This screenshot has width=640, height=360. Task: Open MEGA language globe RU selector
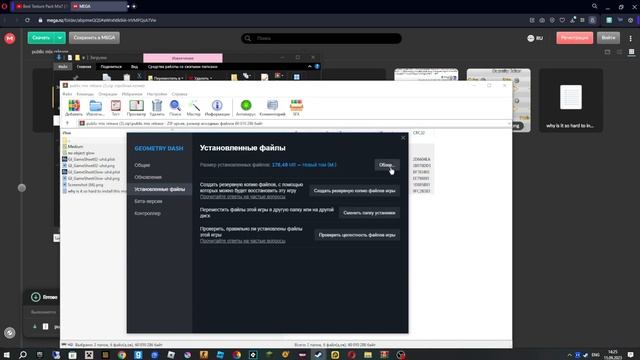(535, 38)
